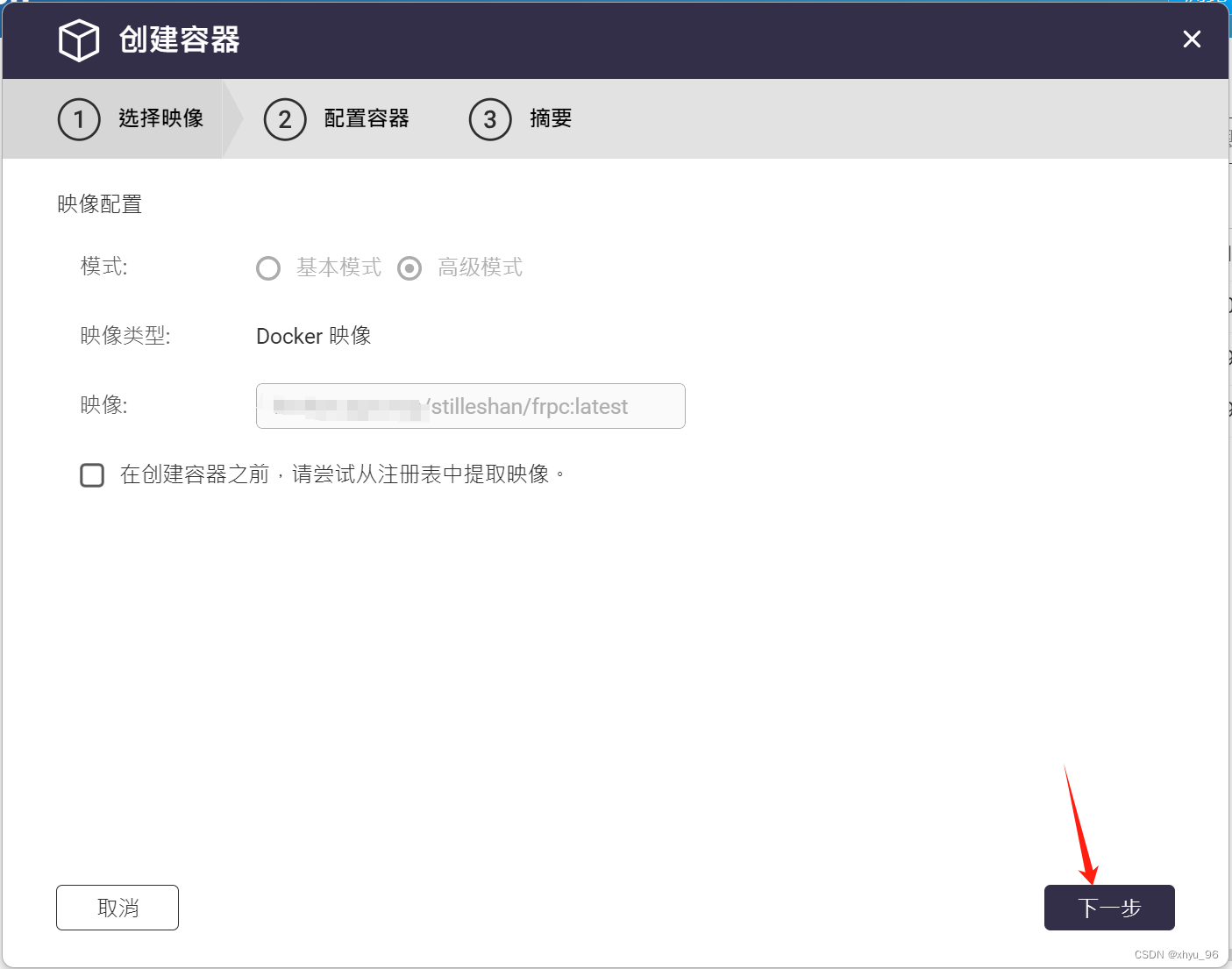Click the step 3 numbered circle icon
The height and width of the screenshot is (969, 1232).
(490, 119)
